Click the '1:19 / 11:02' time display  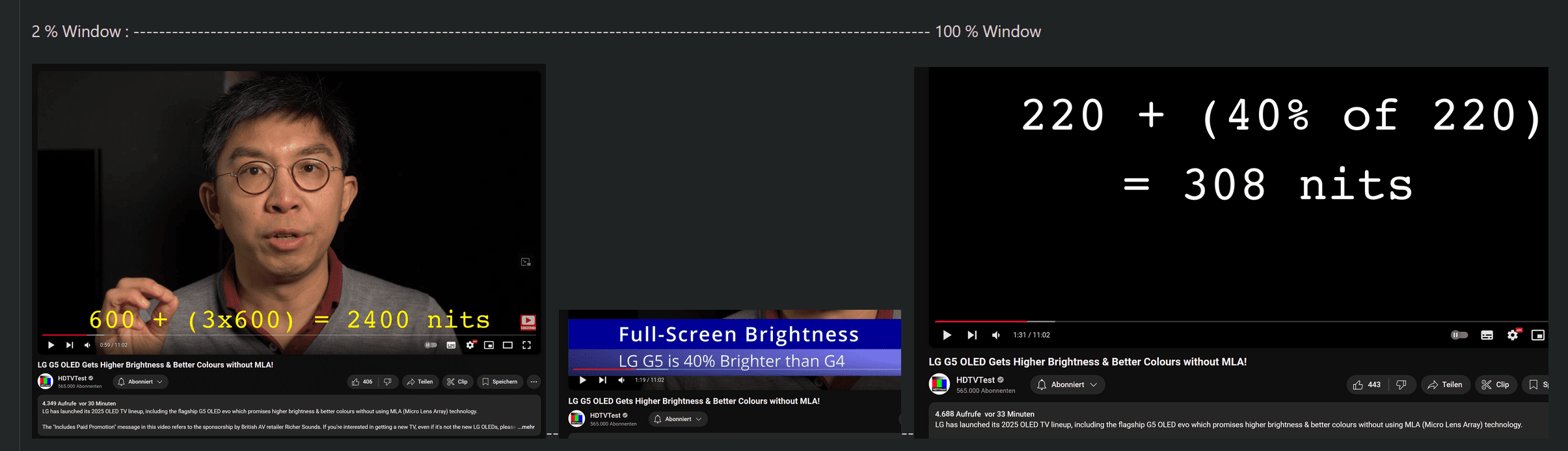point(649,380)
